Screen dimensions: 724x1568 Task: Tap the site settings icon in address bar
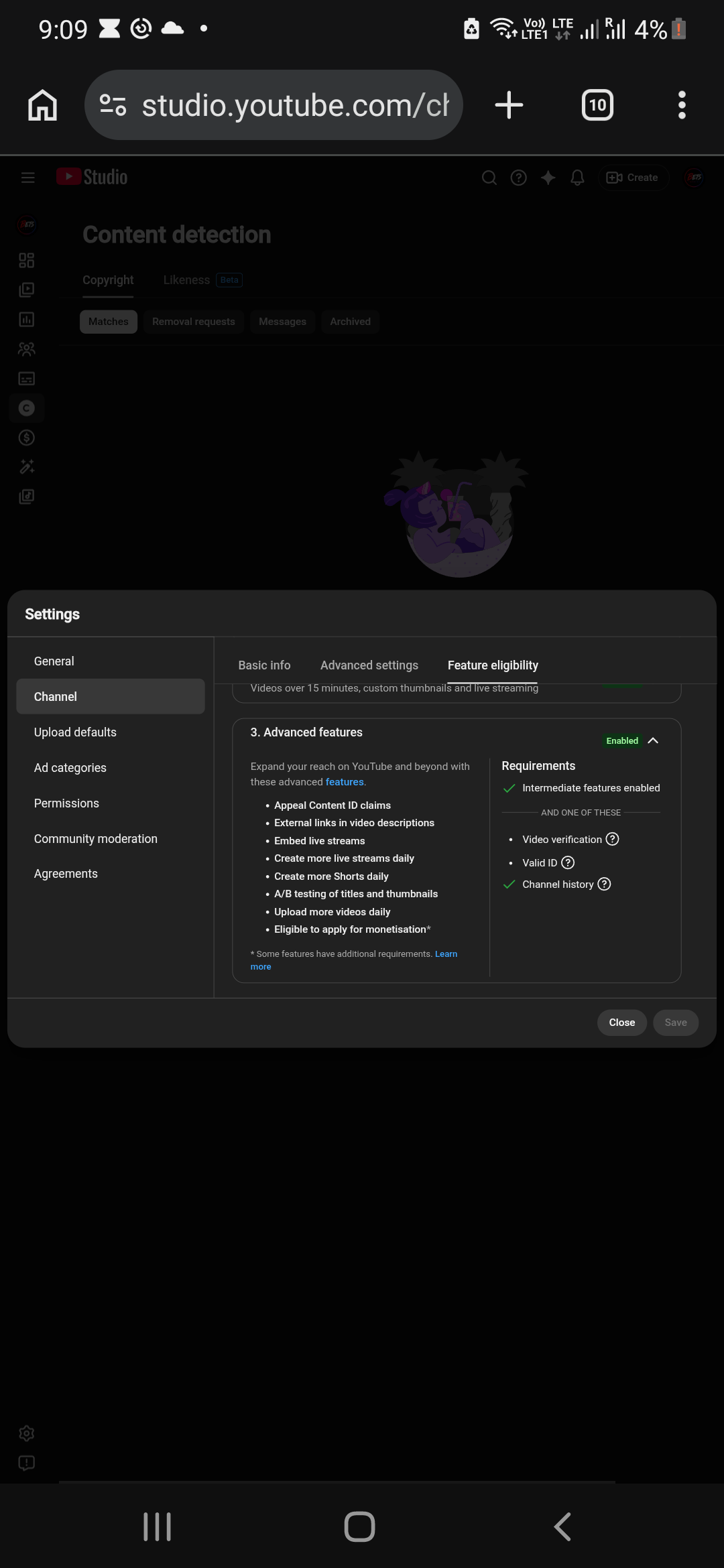113,105
